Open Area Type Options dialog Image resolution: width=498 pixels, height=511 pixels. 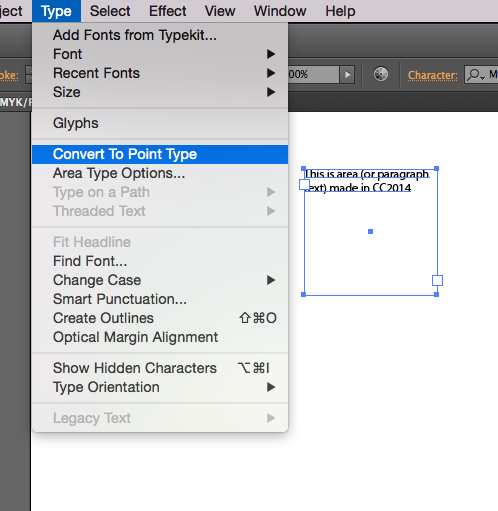tap(160, 173)
